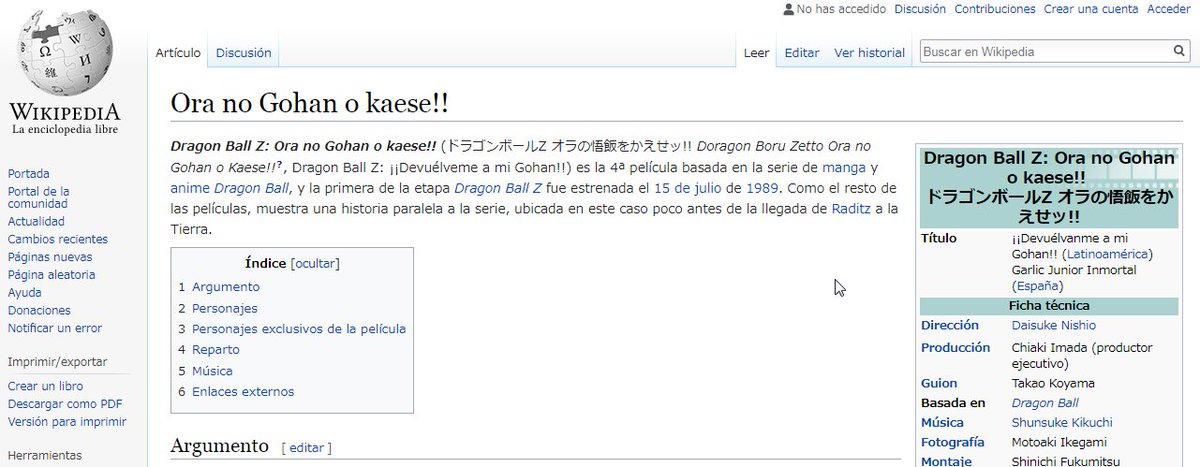
Task: Open the Discusión tab next to Artículo
Action: [x=243, y=53]
